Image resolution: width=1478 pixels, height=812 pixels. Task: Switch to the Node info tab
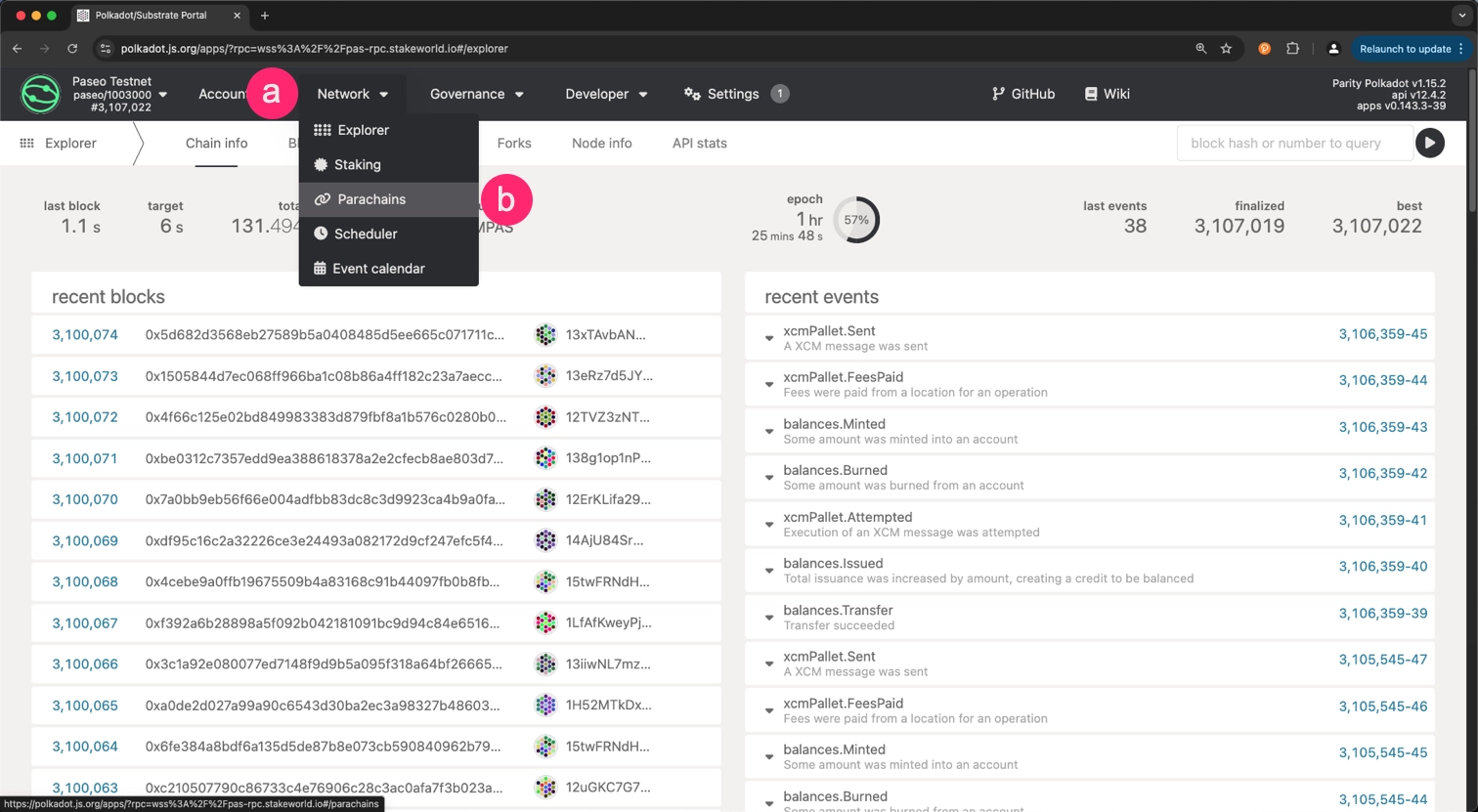pos(601,143)
